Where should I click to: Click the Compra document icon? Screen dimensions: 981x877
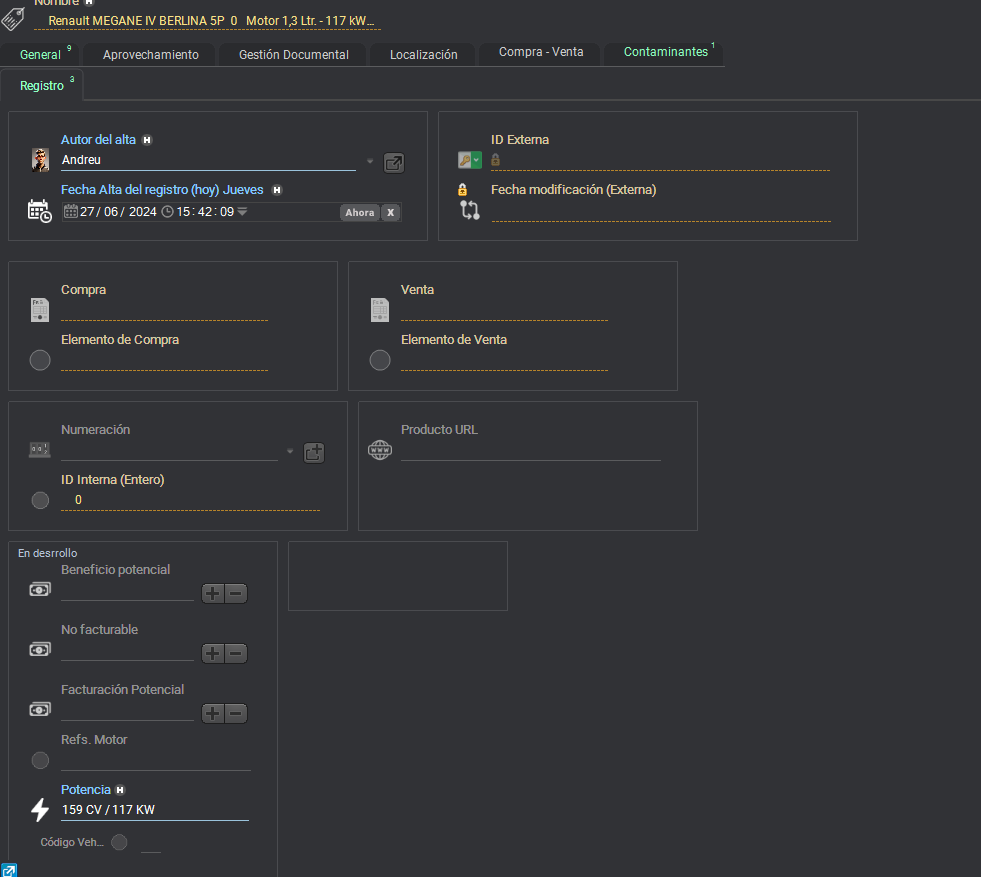(x=40, y=310)
